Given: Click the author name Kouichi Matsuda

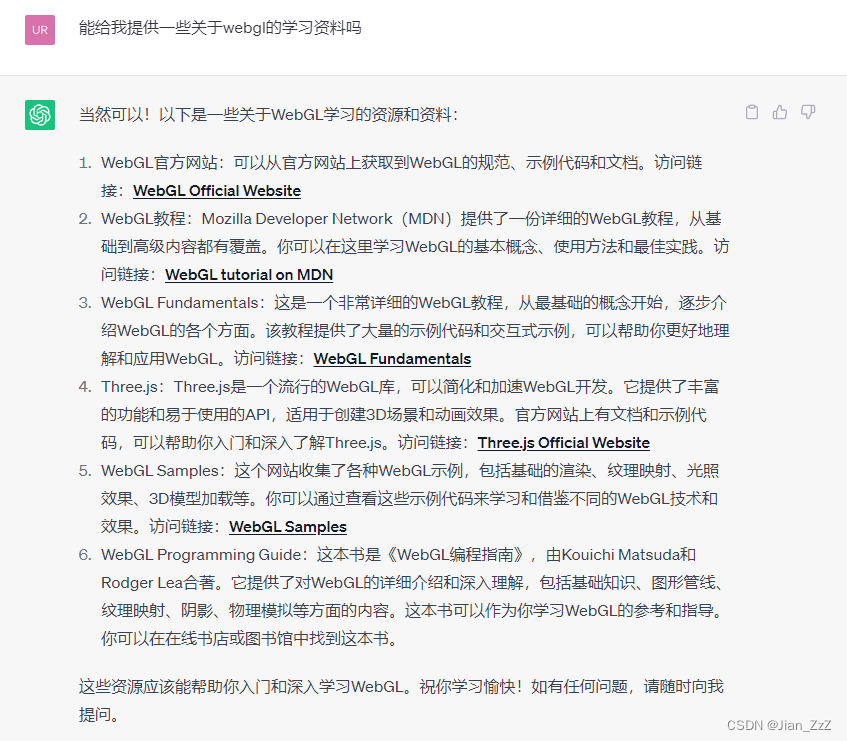Looking at the screenshot, I should coord(620,555).
